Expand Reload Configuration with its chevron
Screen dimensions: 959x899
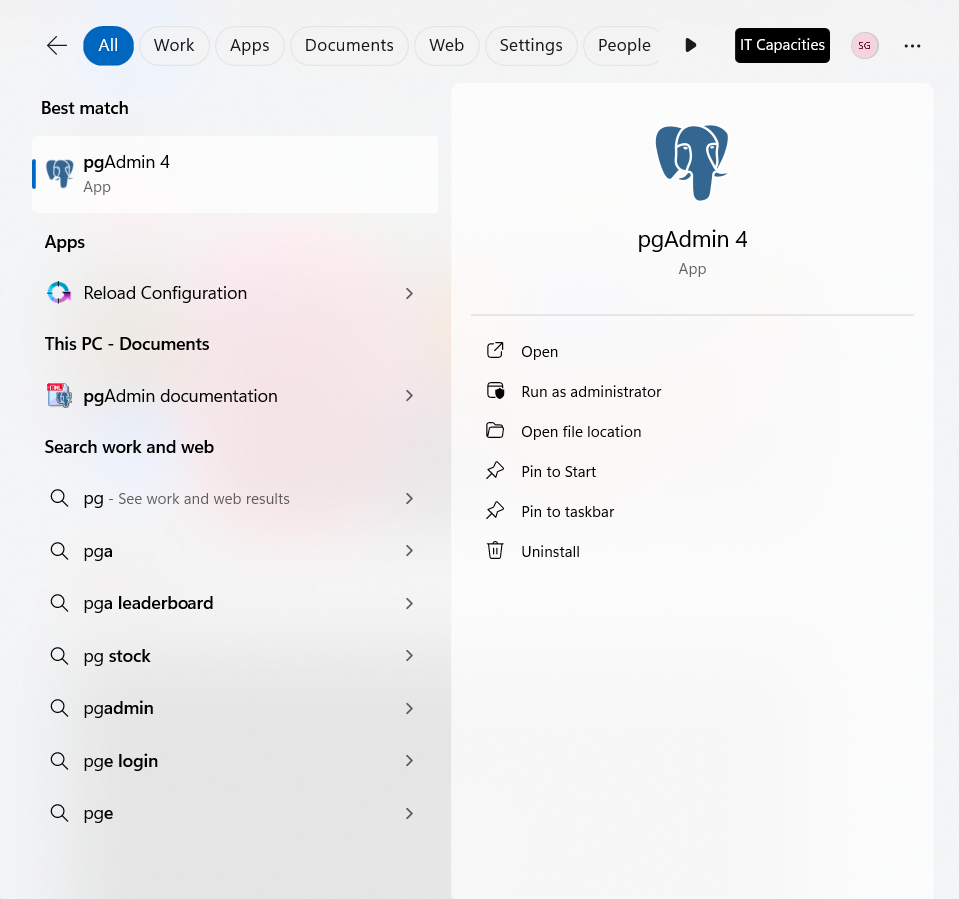tap(409, 294)
